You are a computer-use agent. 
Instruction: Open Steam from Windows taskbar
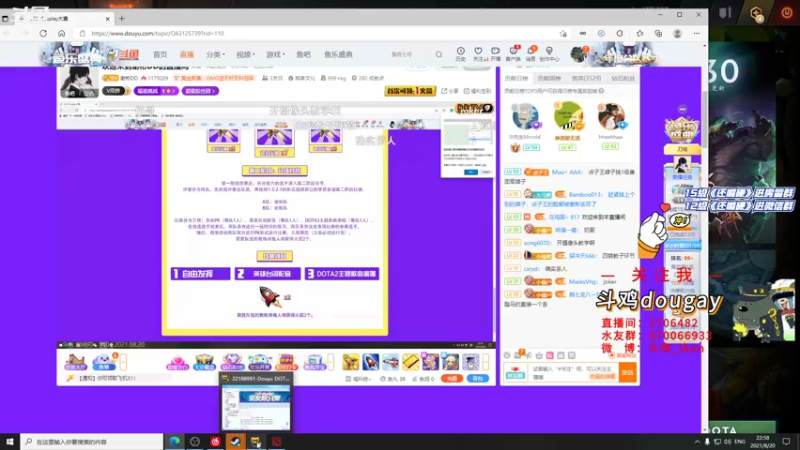pyautogui.click(x=235, y=441)
